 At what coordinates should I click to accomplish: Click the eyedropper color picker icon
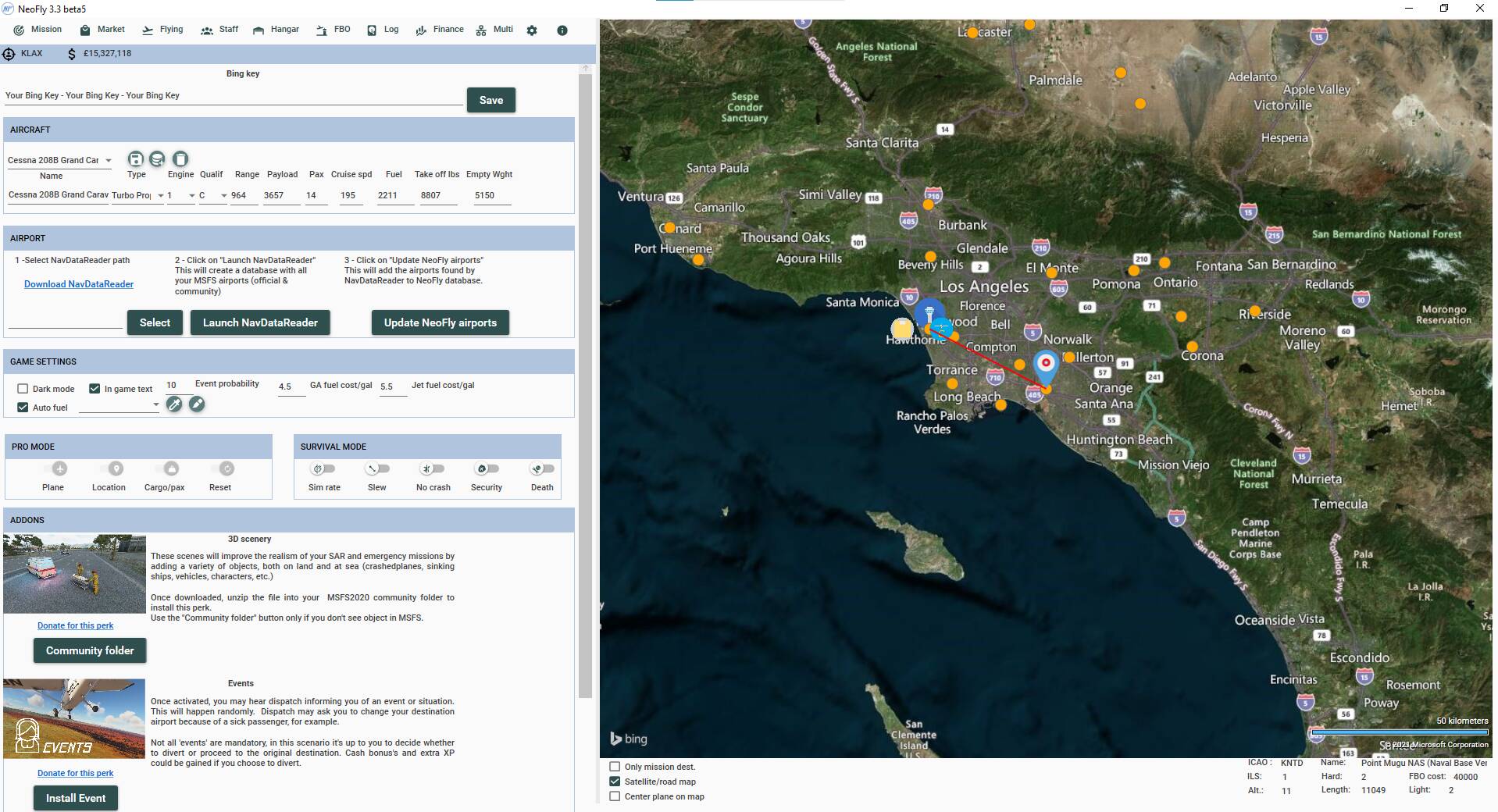[x=174, y=404]
